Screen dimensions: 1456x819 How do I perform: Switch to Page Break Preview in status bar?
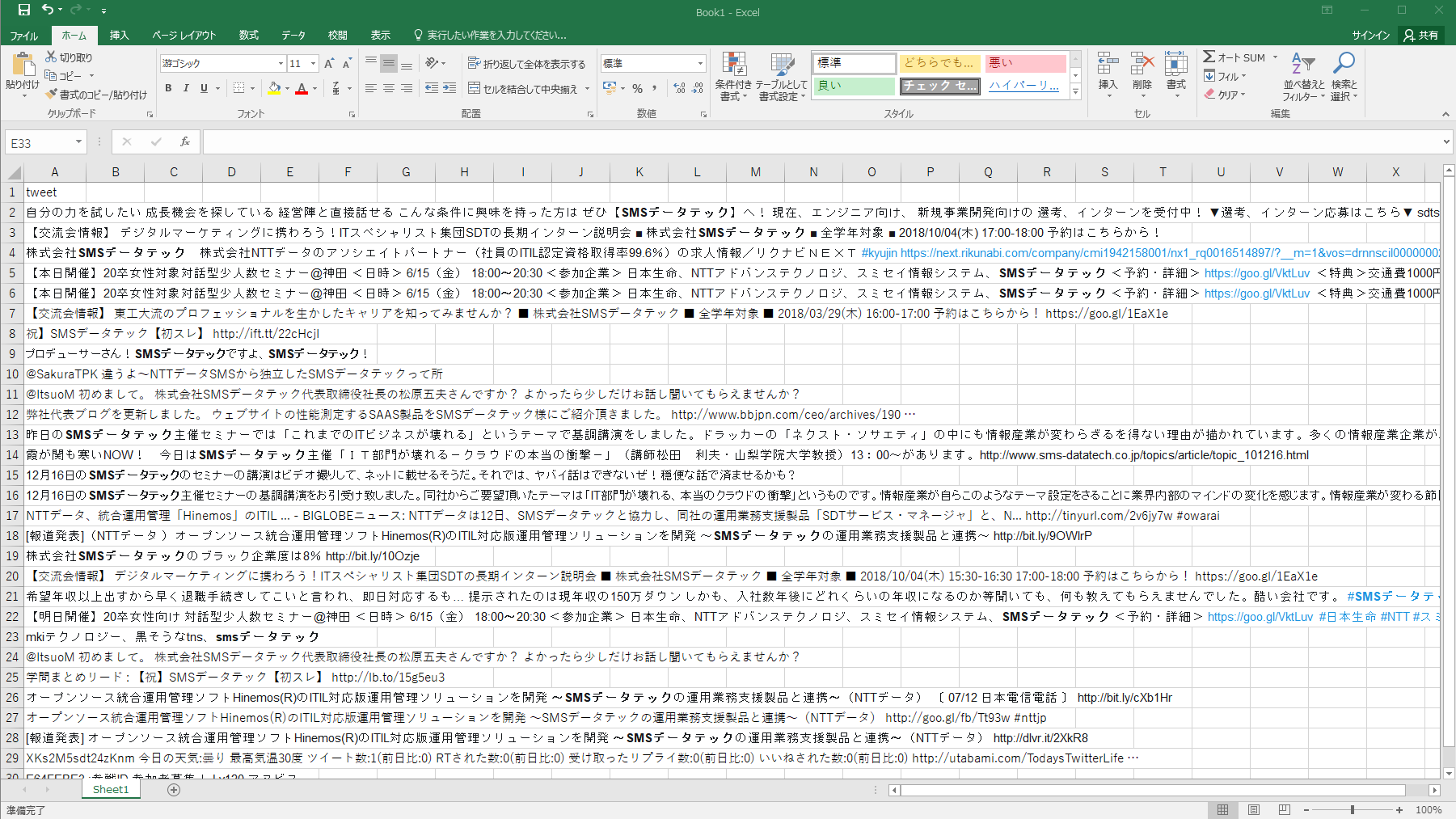pyautogui.click(x=1284, y=809)
